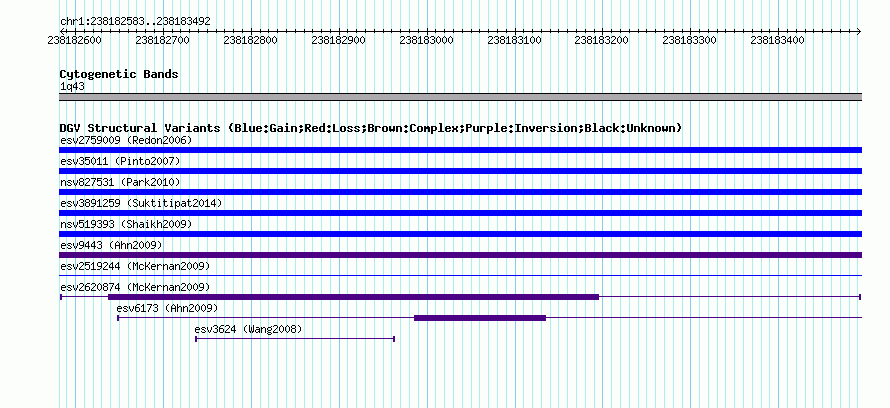
Task: Click ruler position 238182900
Action: point(338,40)
